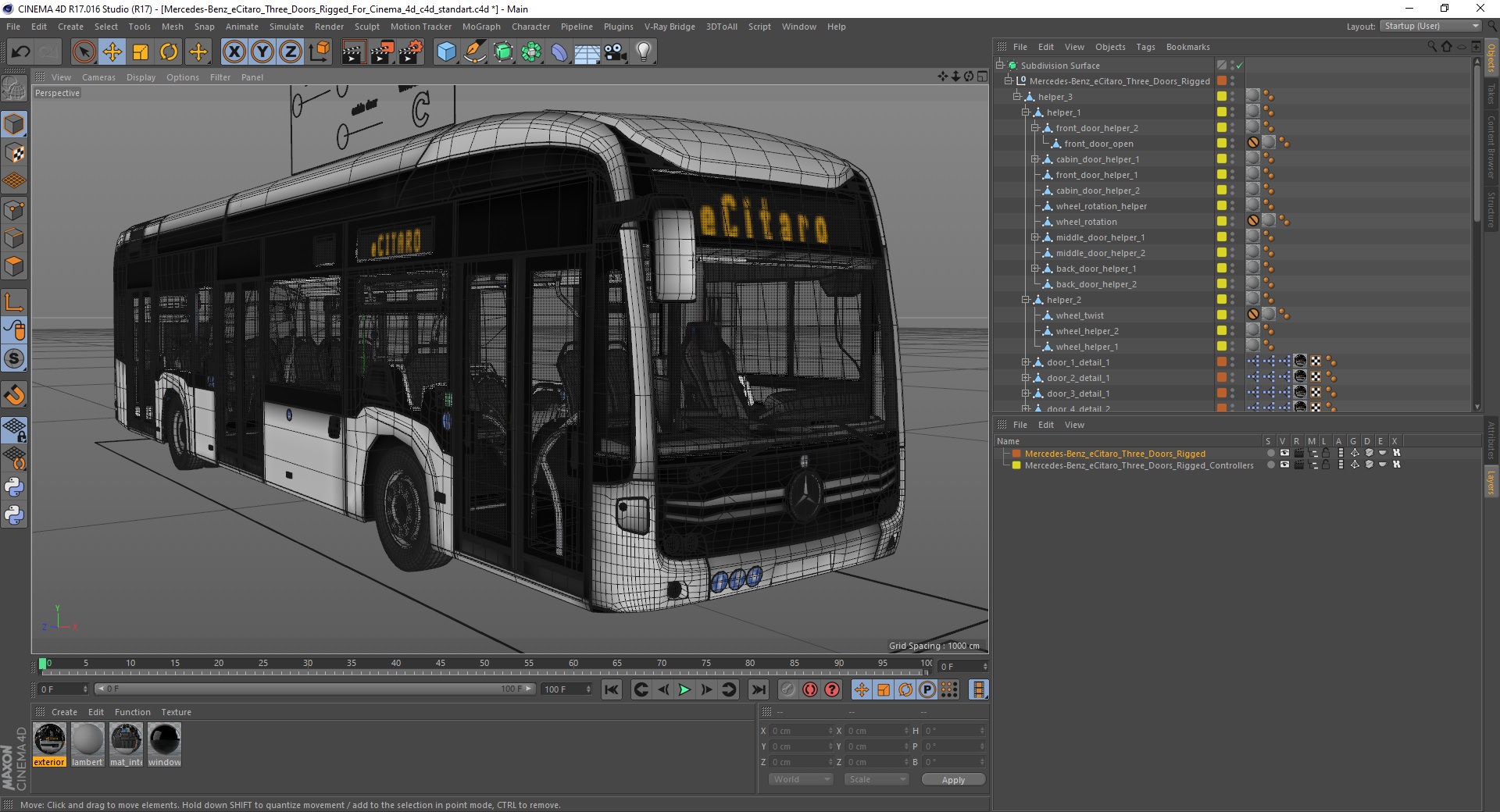This screenshot has height=812, width=1500.
Task: Open the spline pen tool
Action: [x=474, y=52]
